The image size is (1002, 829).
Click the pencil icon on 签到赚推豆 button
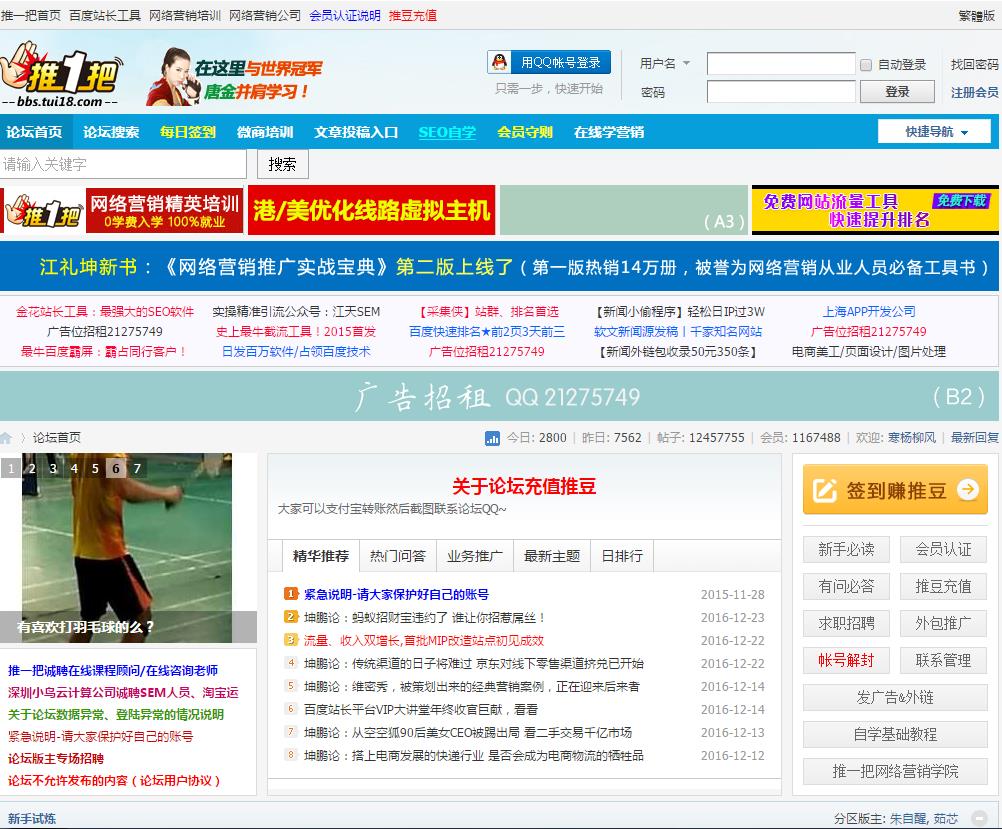click(x=824, y=490)
